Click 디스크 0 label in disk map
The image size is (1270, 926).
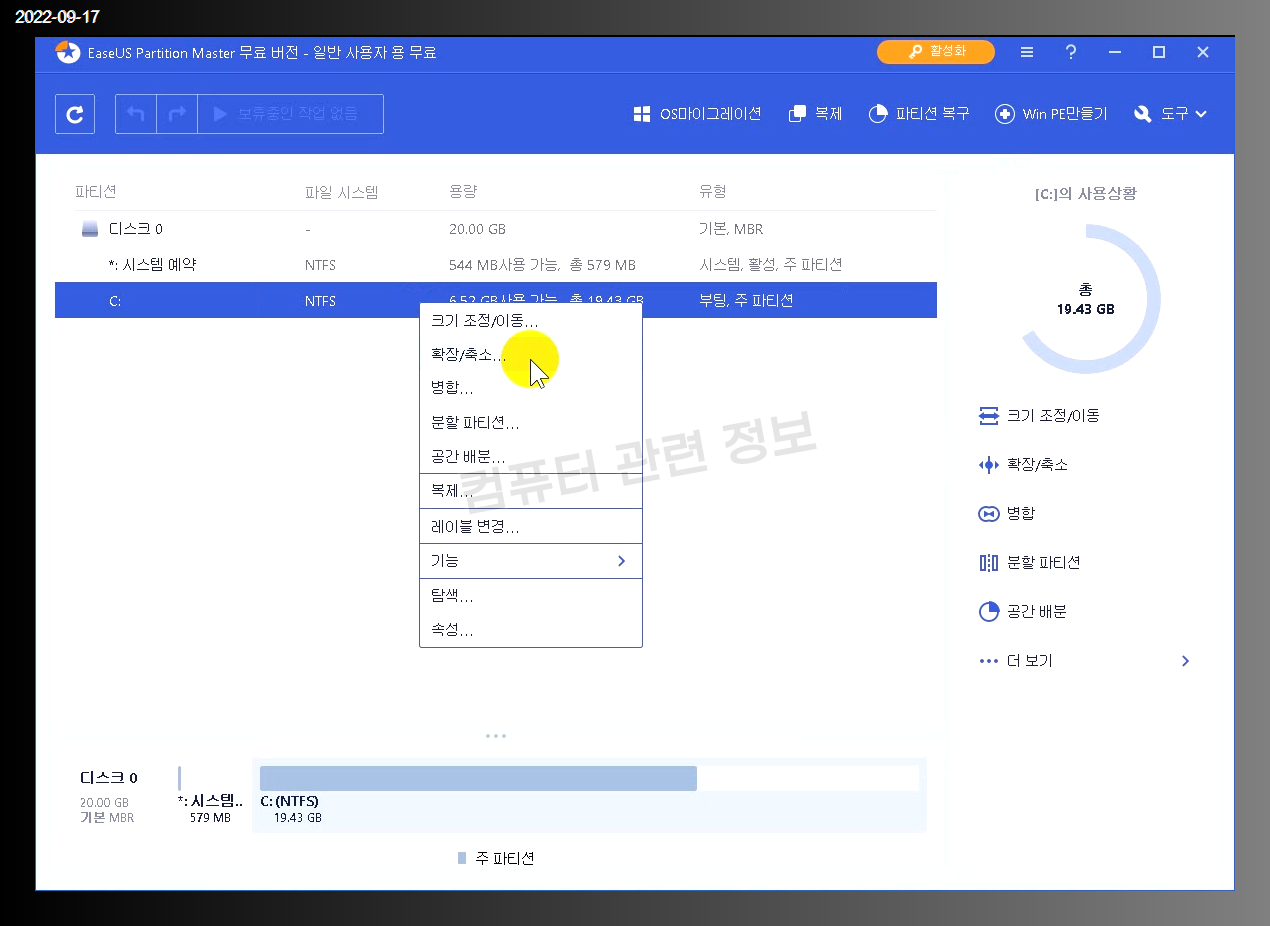point(109,777)
